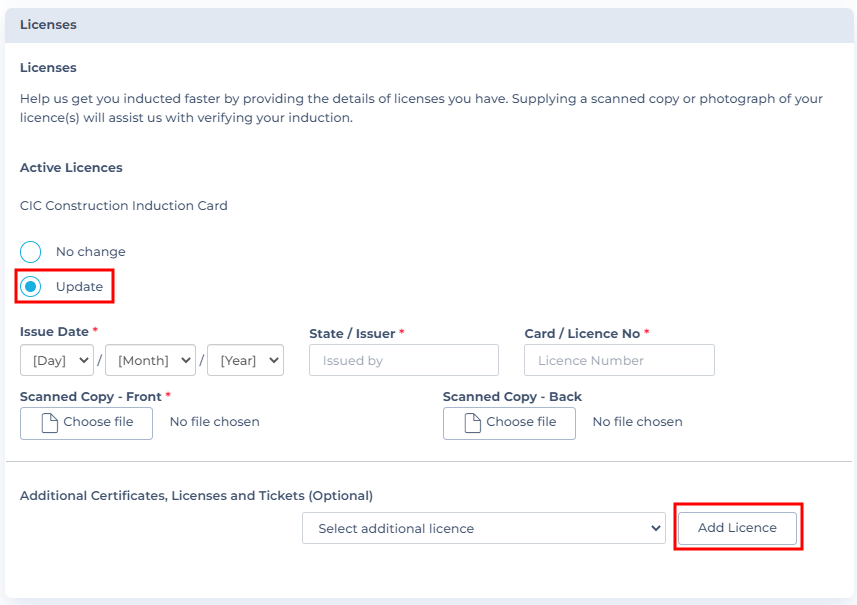857x605 pixels.
Task: Open the Issue Date [Year] dropdown
Action: click(x=245, y=360)
